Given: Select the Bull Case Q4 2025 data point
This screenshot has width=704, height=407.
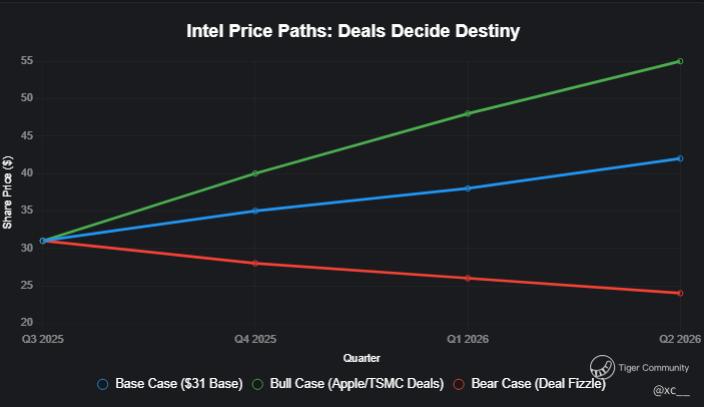Looking at the screenshot, I should (255, 173).
